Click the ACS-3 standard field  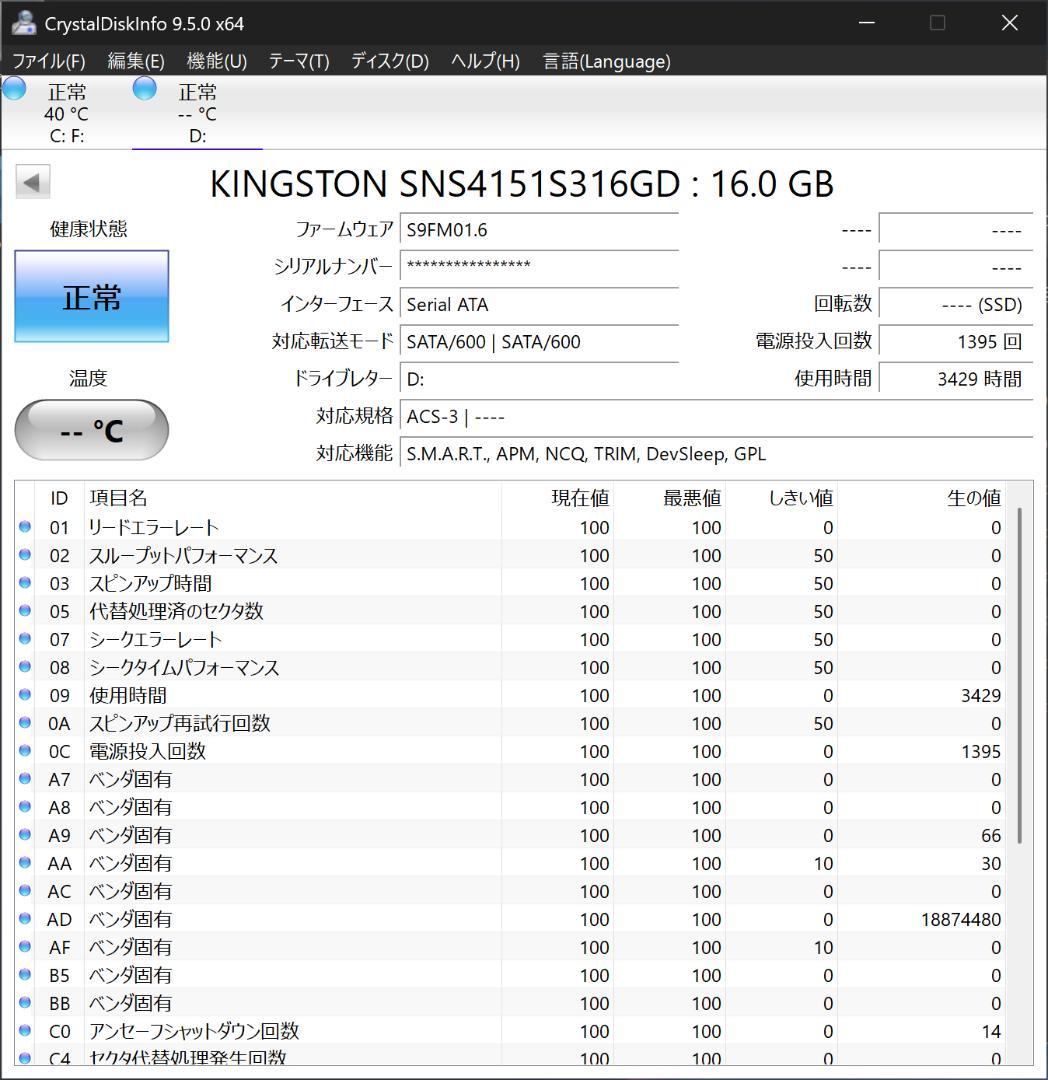pyautogui.click(x=716, y=416)
